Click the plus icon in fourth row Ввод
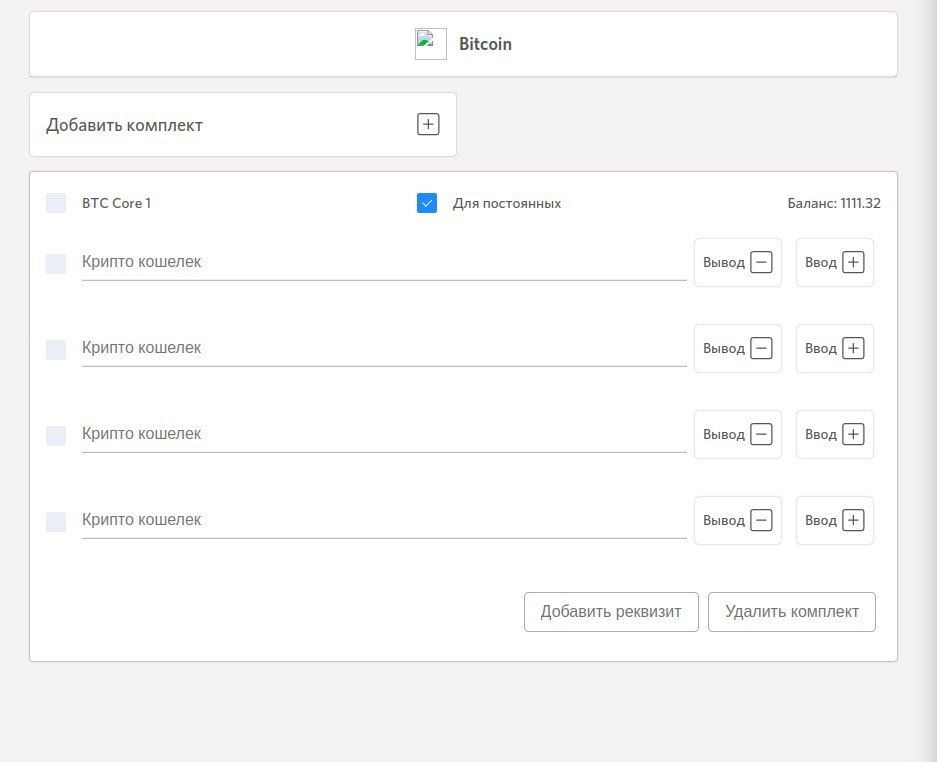Screen dimensions: 937x762 [853, 521]
